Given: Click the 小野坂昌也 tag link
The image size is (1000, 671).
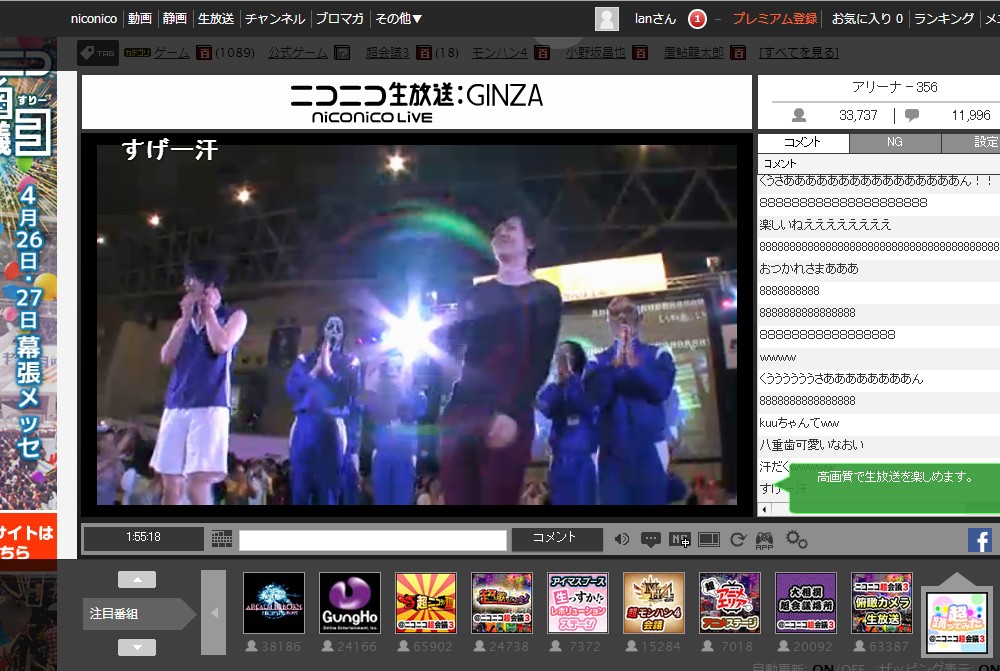Looking at the screenshot, I should [x=595, y=52].
